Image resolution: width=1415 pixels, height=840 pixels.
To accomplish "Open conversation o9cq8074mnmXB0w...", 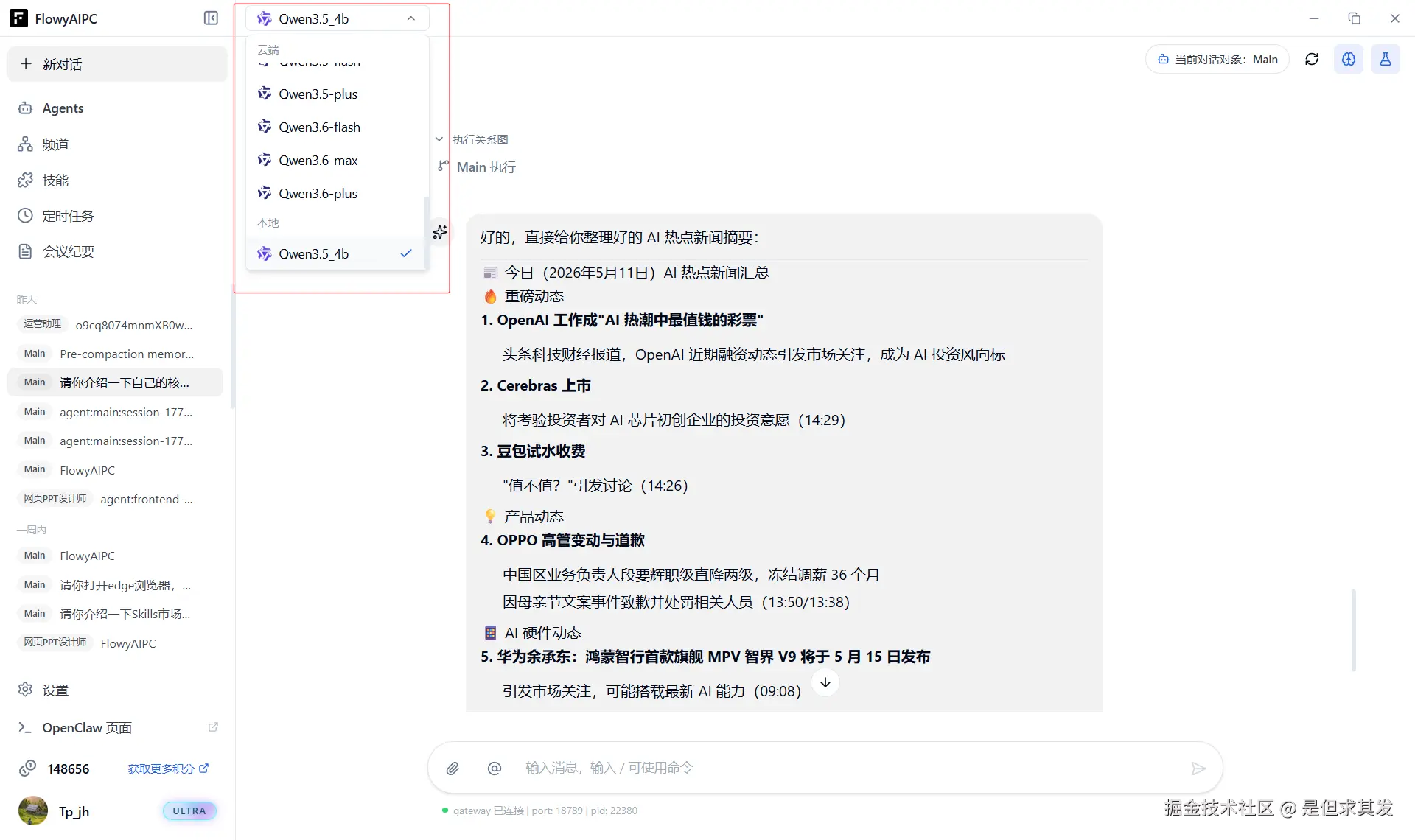I will 115,325.
